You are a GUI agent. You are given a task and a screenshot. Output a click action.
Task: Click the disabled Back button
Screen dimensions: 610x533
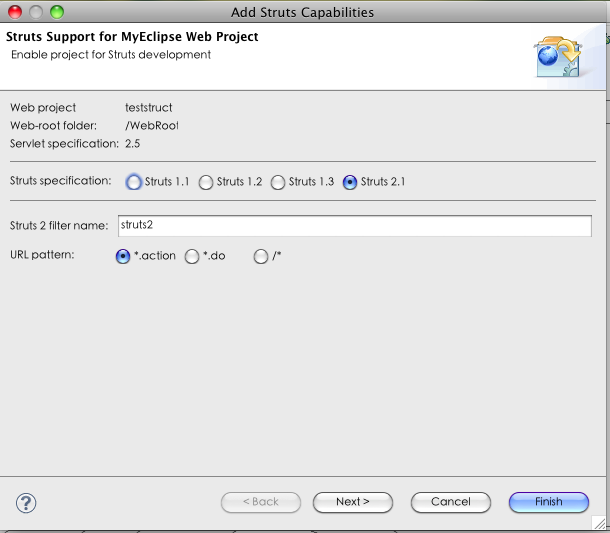coord(261,502)
